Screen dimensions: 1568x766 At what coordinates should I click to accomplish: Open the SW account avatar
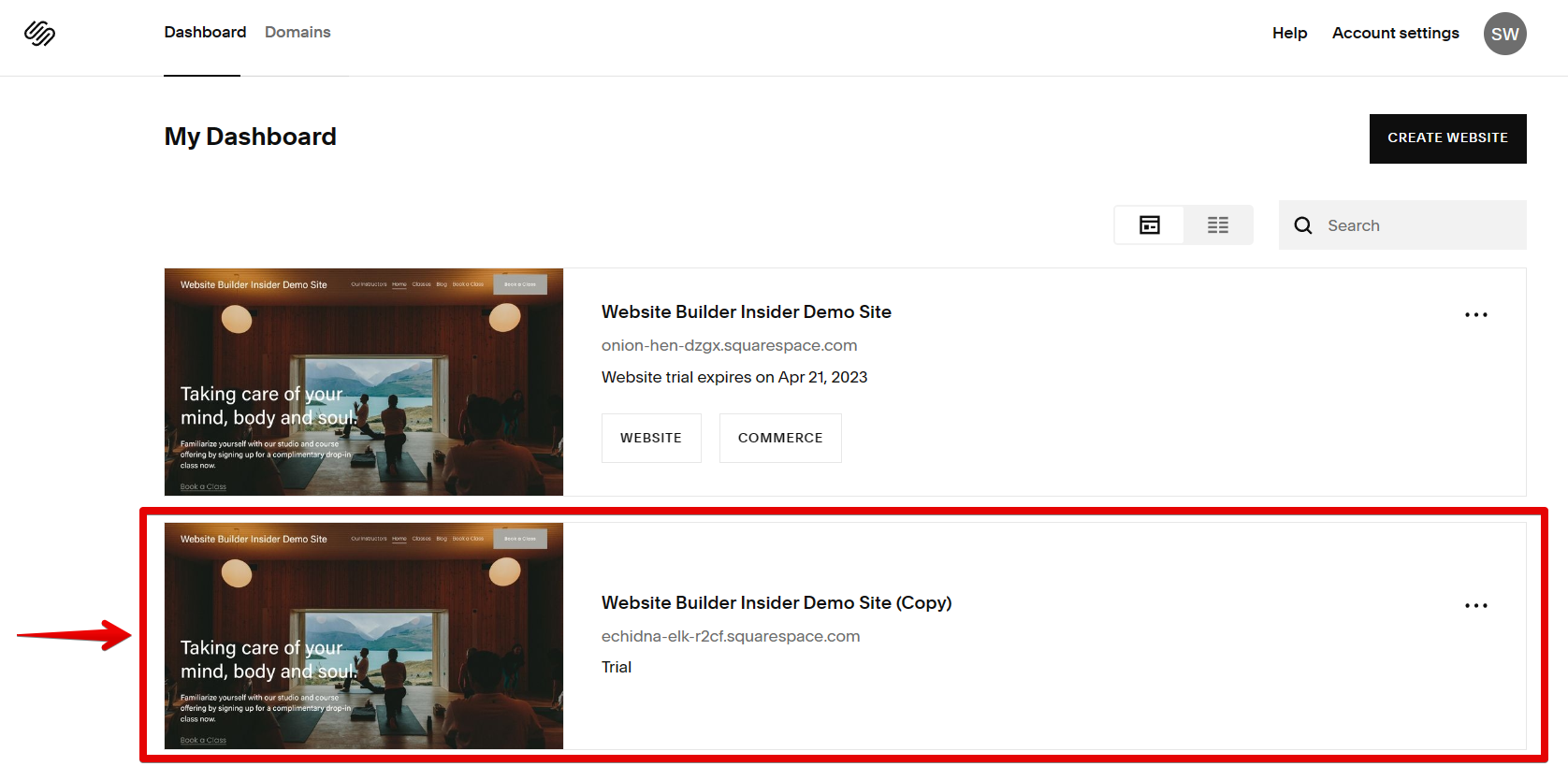point(1504,34)
